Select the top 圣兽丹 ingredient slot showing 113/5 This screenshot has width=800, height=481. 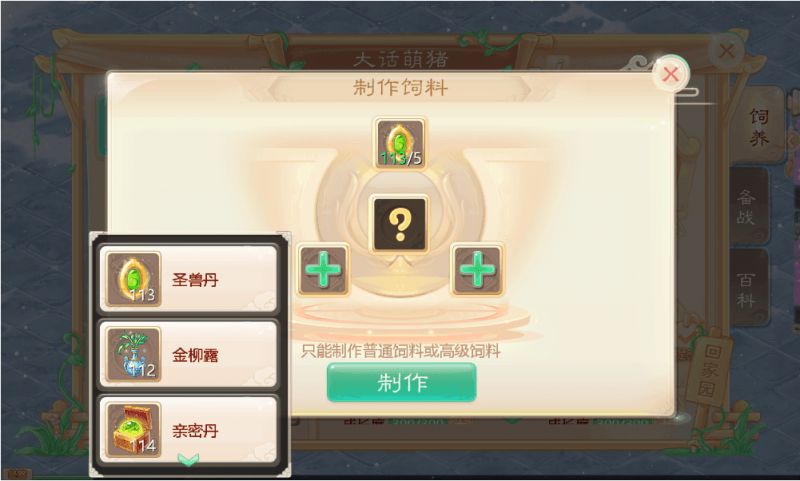coord(400,143)
